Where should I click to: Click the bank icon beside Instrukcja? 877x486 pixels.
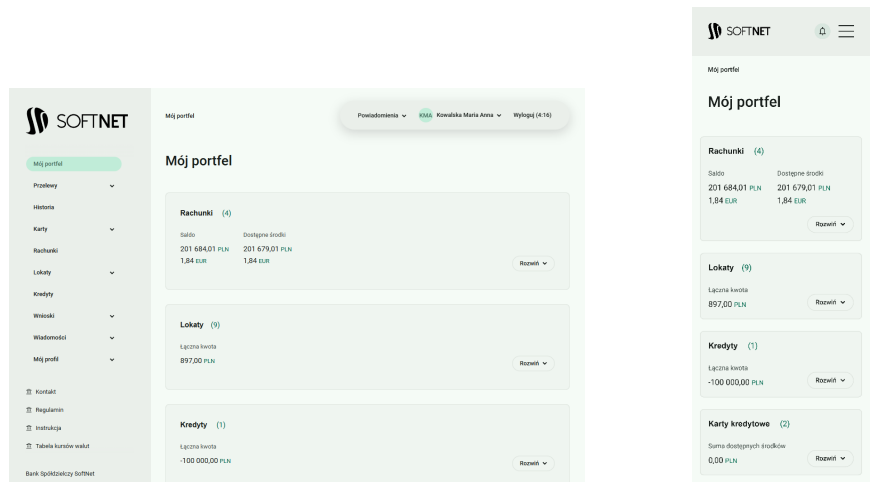(x=28, y=427)
